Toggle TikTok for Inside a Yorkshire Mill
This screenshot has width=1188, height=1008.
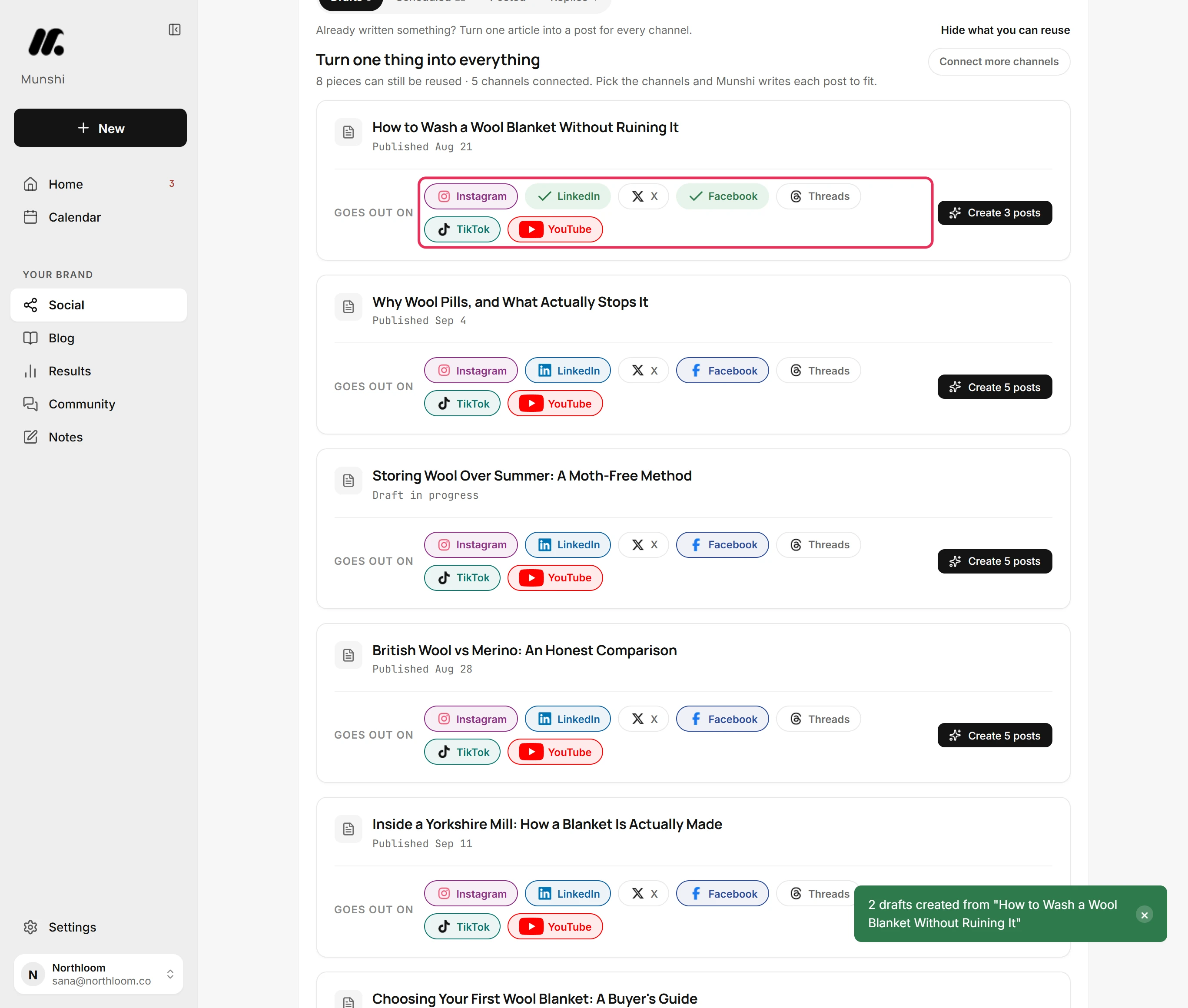(462, 927)
